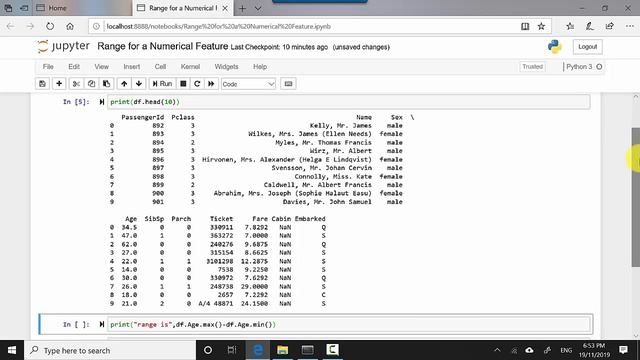The width and height of the screenshot is (640, 360).
Task: Open the command palette keyboard icon
Action: pyautogui.click(x=288, y=84)
